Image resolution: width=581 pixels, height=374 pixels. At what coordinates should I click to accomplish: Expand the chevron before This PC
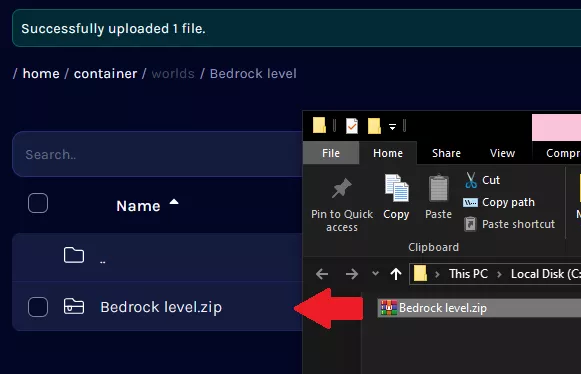[x=437, y=274]
